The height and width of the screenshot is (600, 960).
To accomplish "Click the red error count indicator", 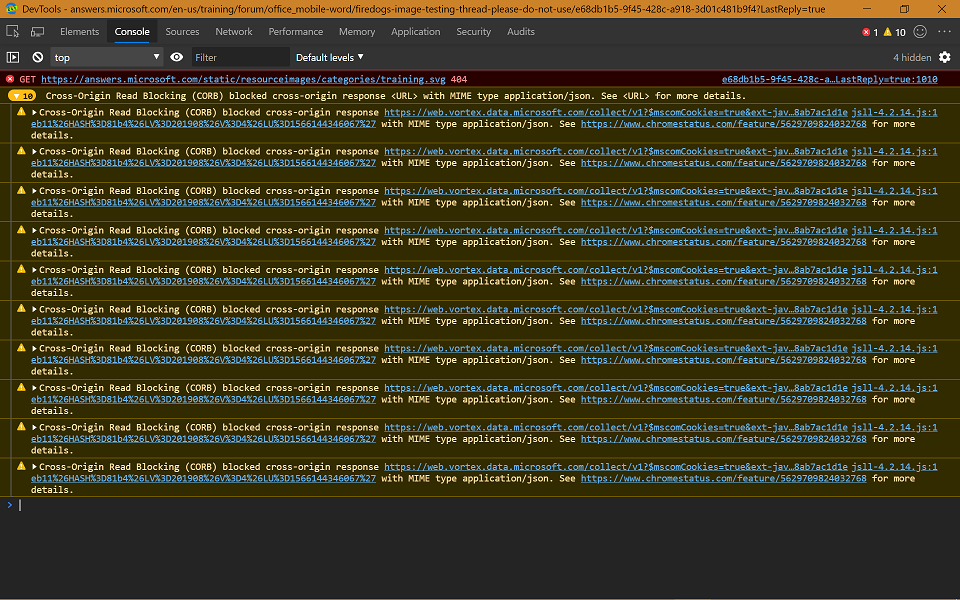I will (870, 32).
